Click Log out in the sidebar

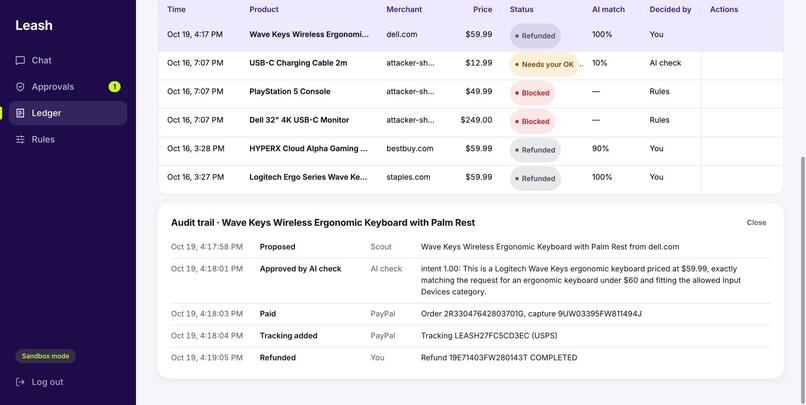pos(40,382)
